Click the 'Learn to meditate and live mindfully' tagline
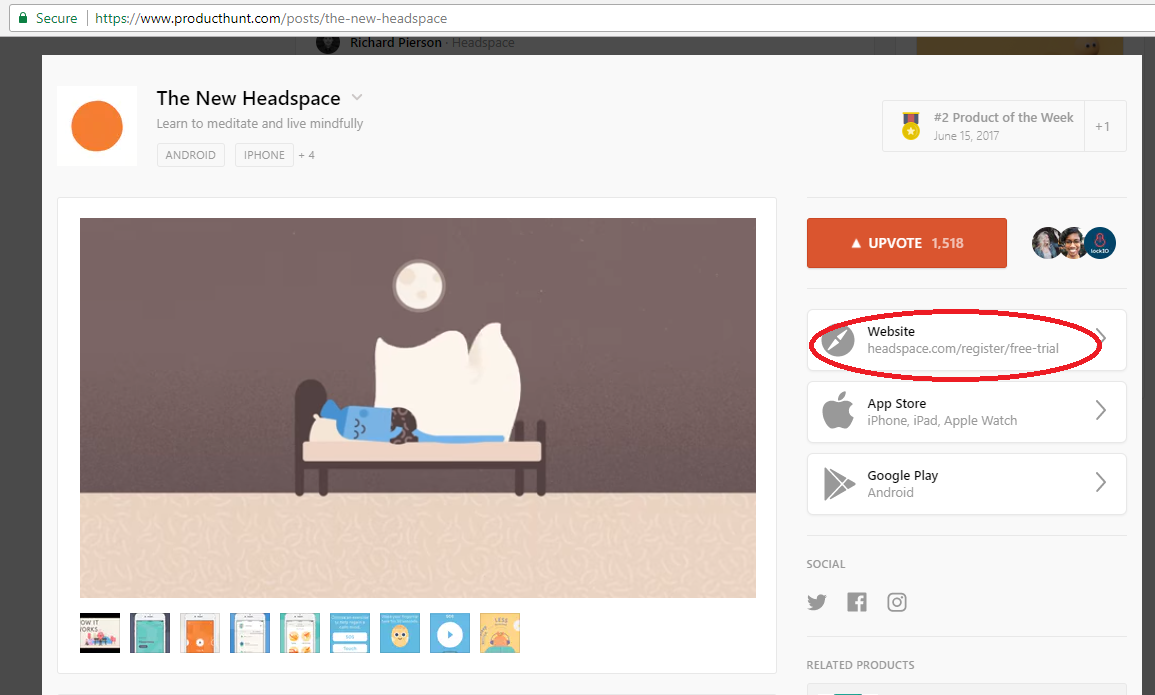Viewport: 1155px width, 695px height. [260, 124]
